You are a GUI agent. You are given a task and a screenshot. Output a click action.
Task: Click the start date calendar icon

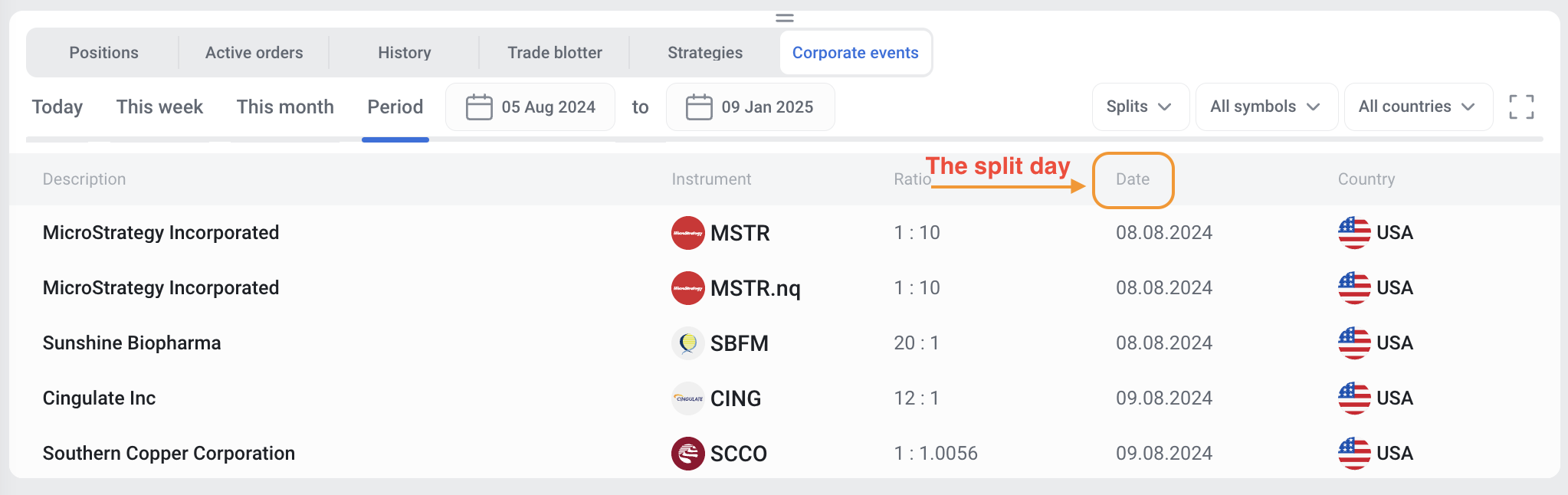coord(479,107)
